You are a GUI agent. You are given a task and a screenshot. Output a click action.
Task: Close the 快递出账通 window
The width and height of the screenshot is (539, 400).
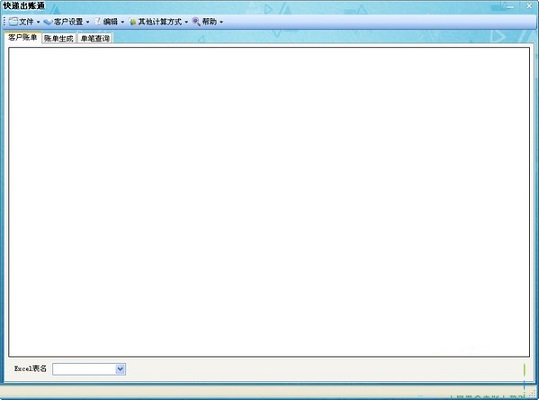[529, 6]
